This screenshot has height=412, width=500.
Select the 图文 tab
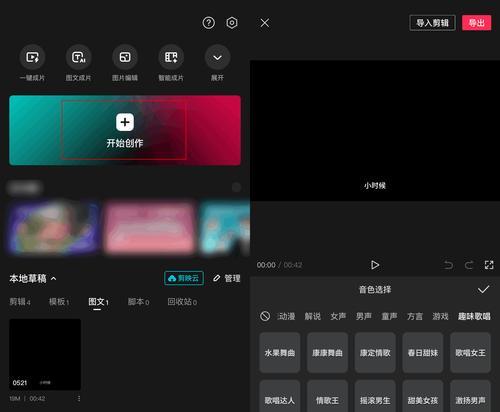(x=98, y=302)
